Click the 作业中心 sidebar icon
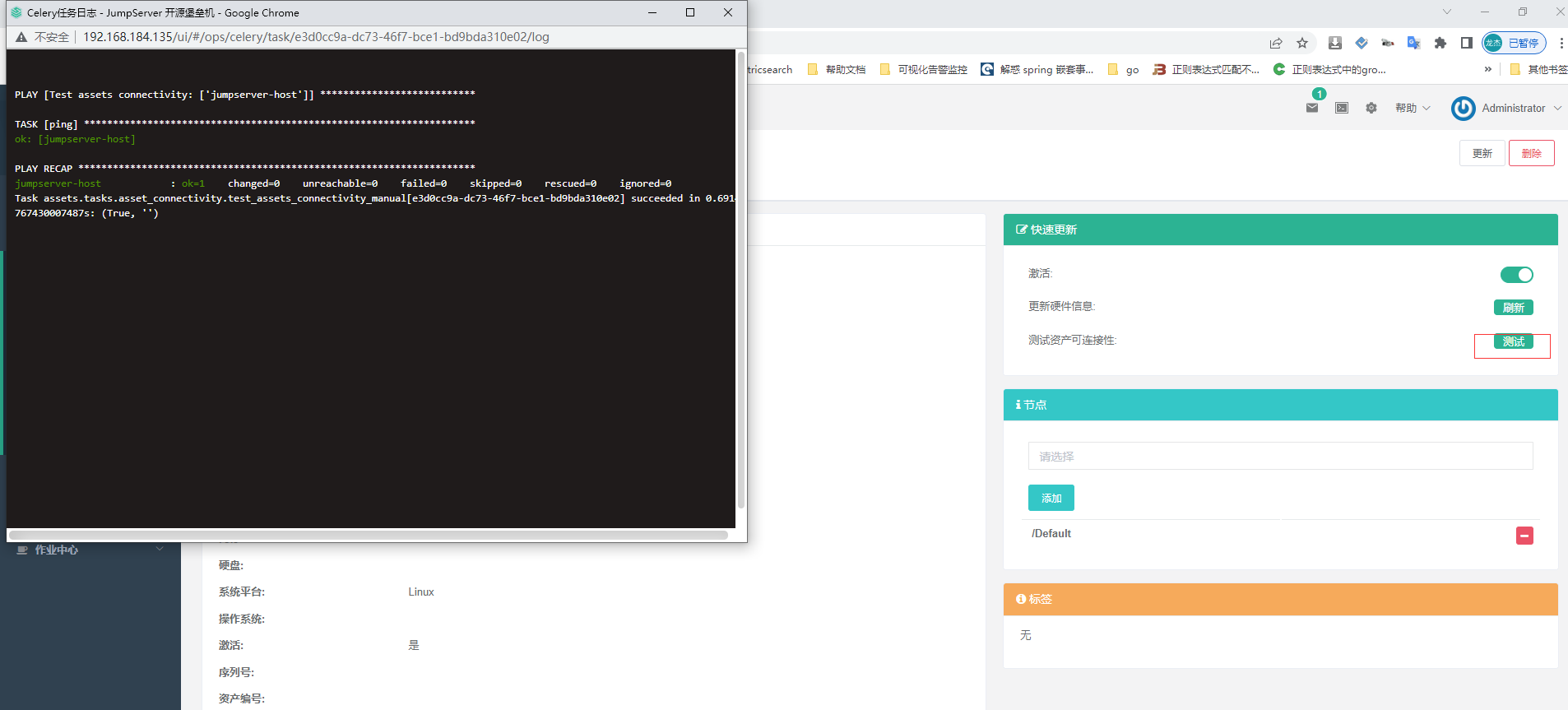 tap(22, 550)
